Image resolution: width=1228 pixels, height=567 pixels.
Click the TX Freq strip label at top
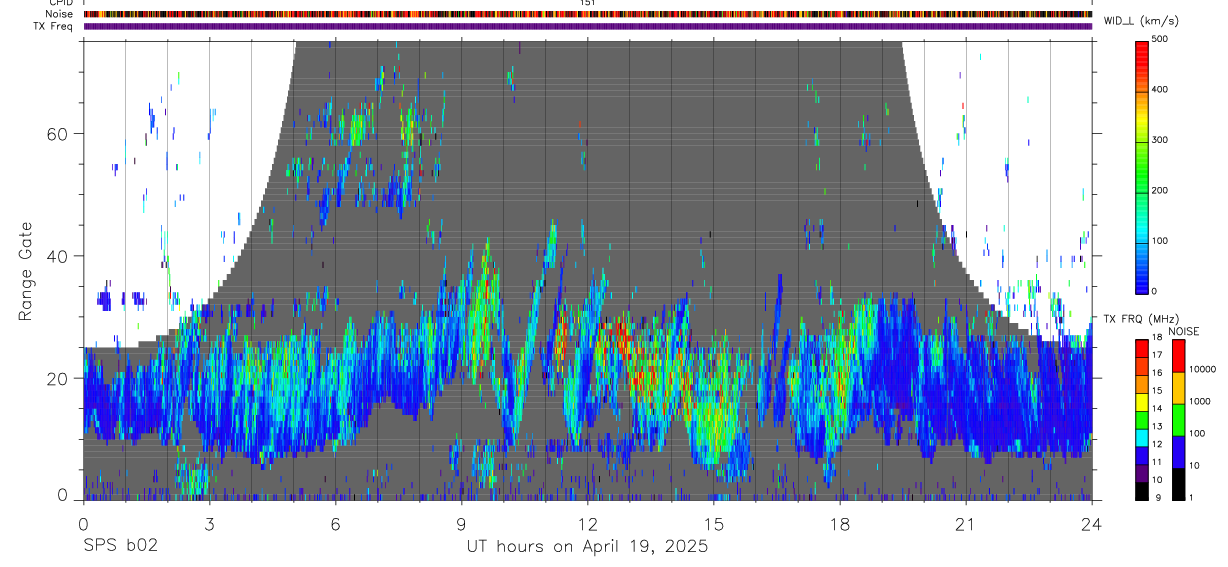click(53, 26)
